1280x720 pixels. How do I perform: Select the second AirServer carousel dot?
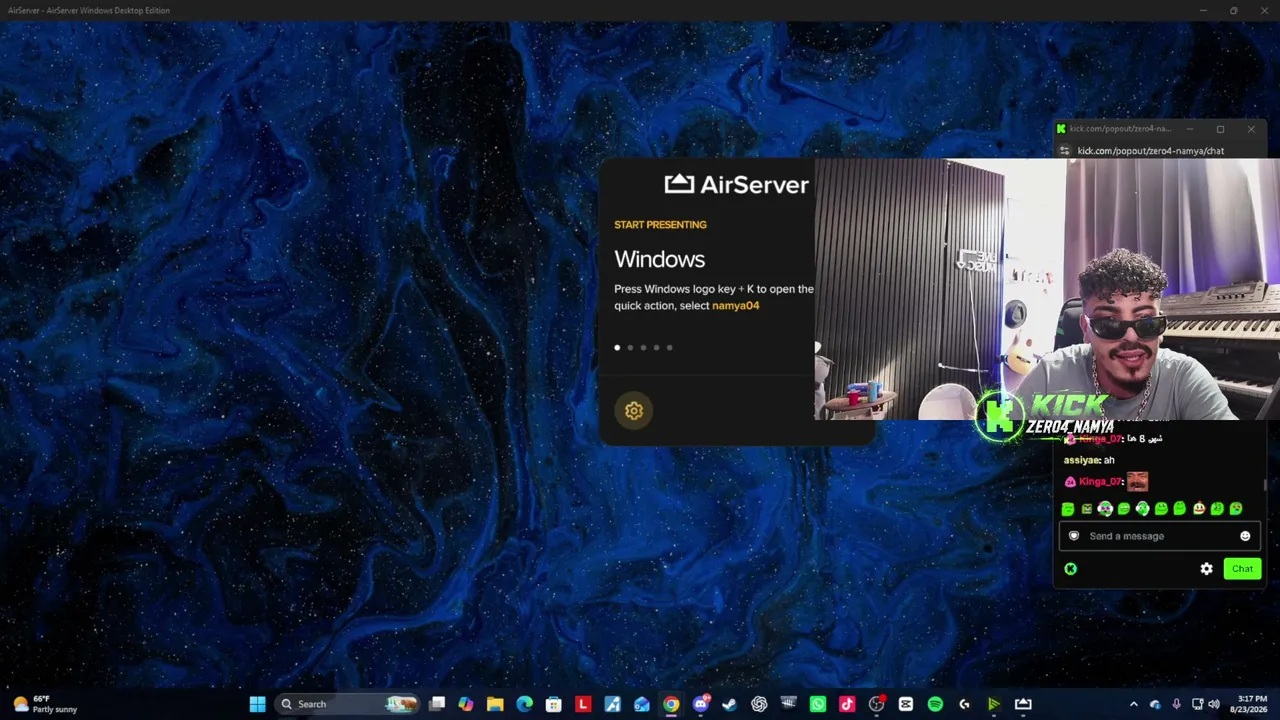pyautogui.click(x=630, y=348)
